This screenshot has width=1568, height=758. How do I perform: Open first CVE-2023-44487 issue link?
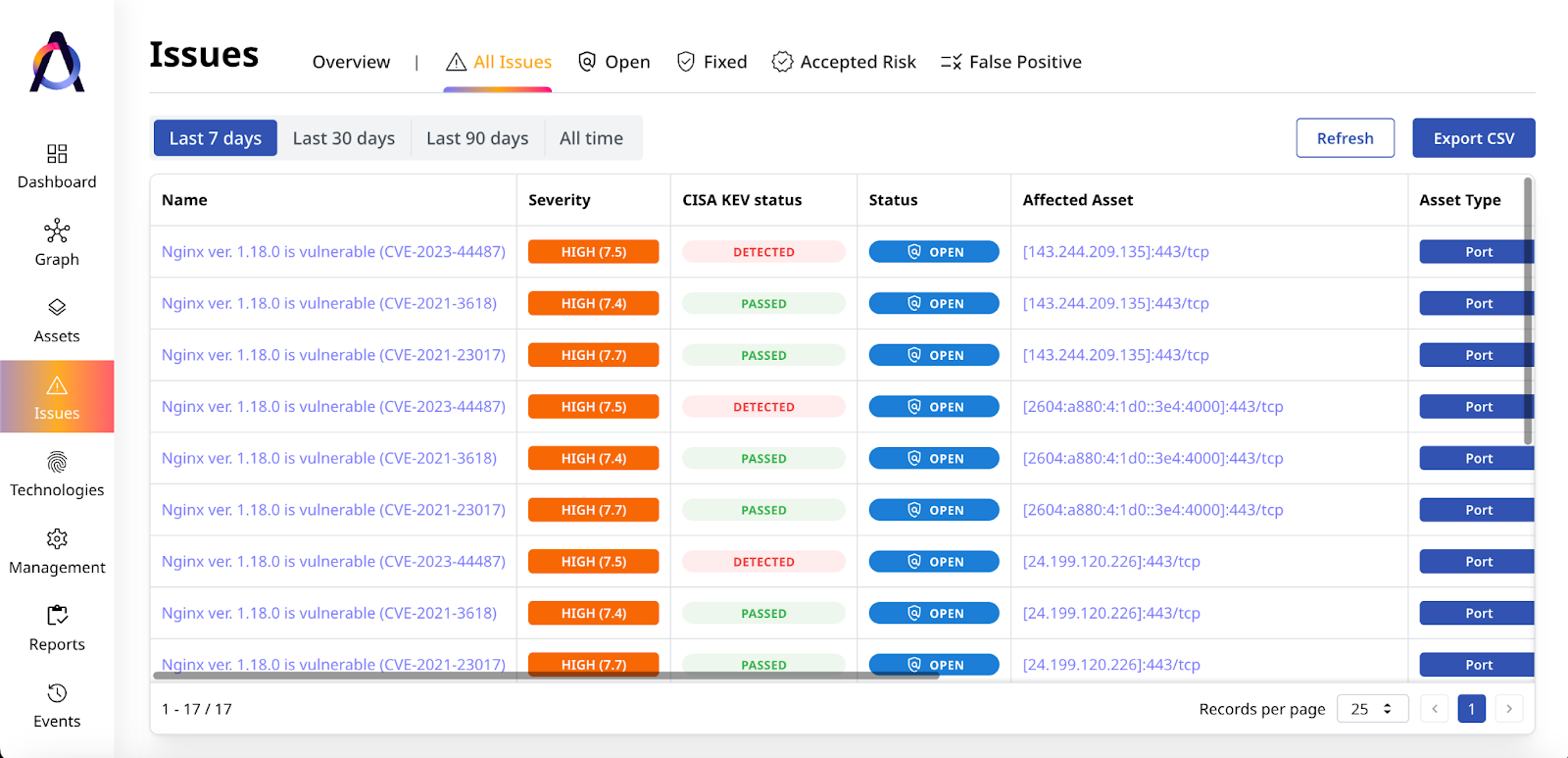333,252
